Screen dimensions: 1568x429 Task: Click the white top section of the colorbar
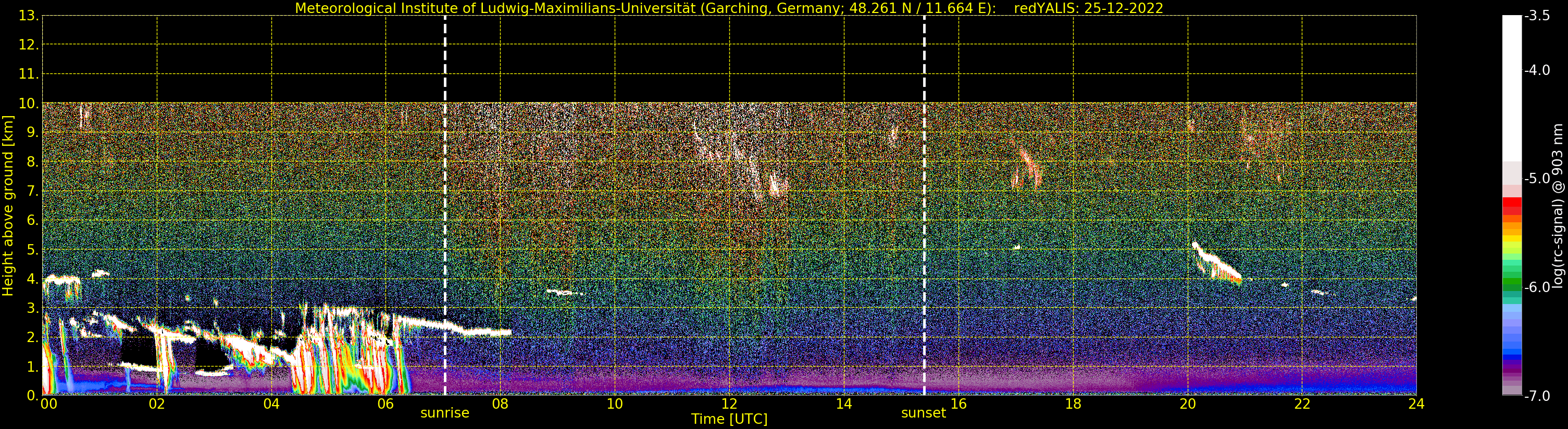pyautogui.click(x=1512, y=88)
